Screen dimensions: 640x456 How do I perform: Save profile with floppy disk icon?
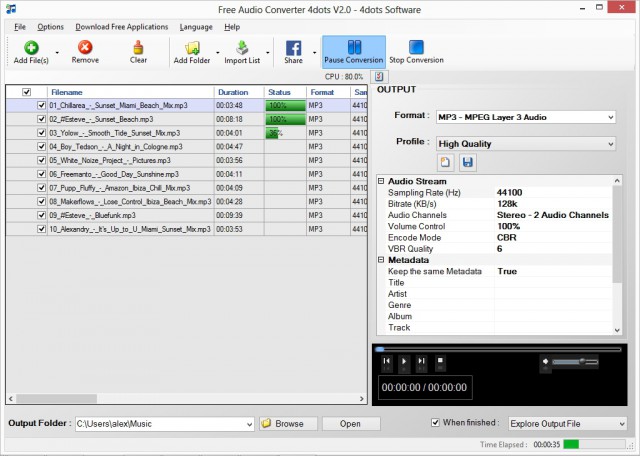[468, 163]
